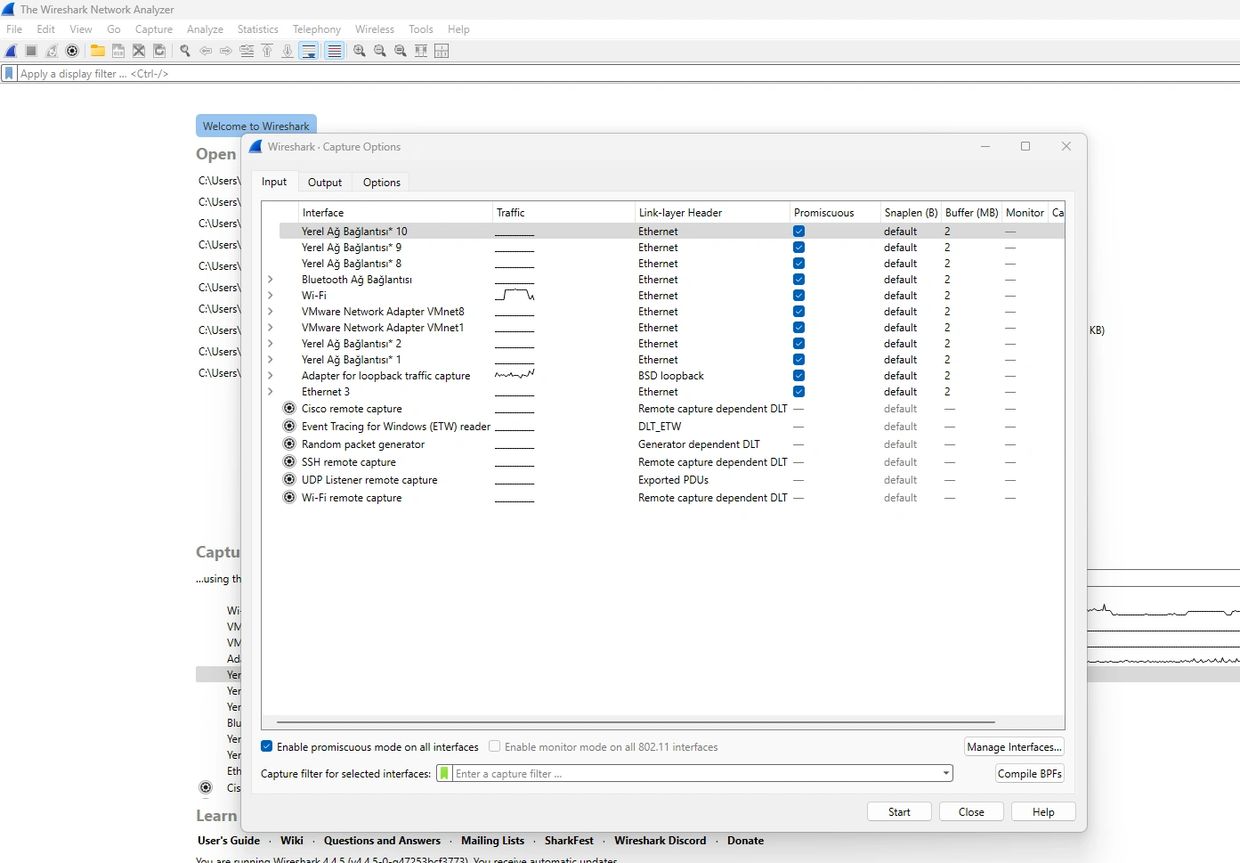Open the Statistics menu

point(258,29)
